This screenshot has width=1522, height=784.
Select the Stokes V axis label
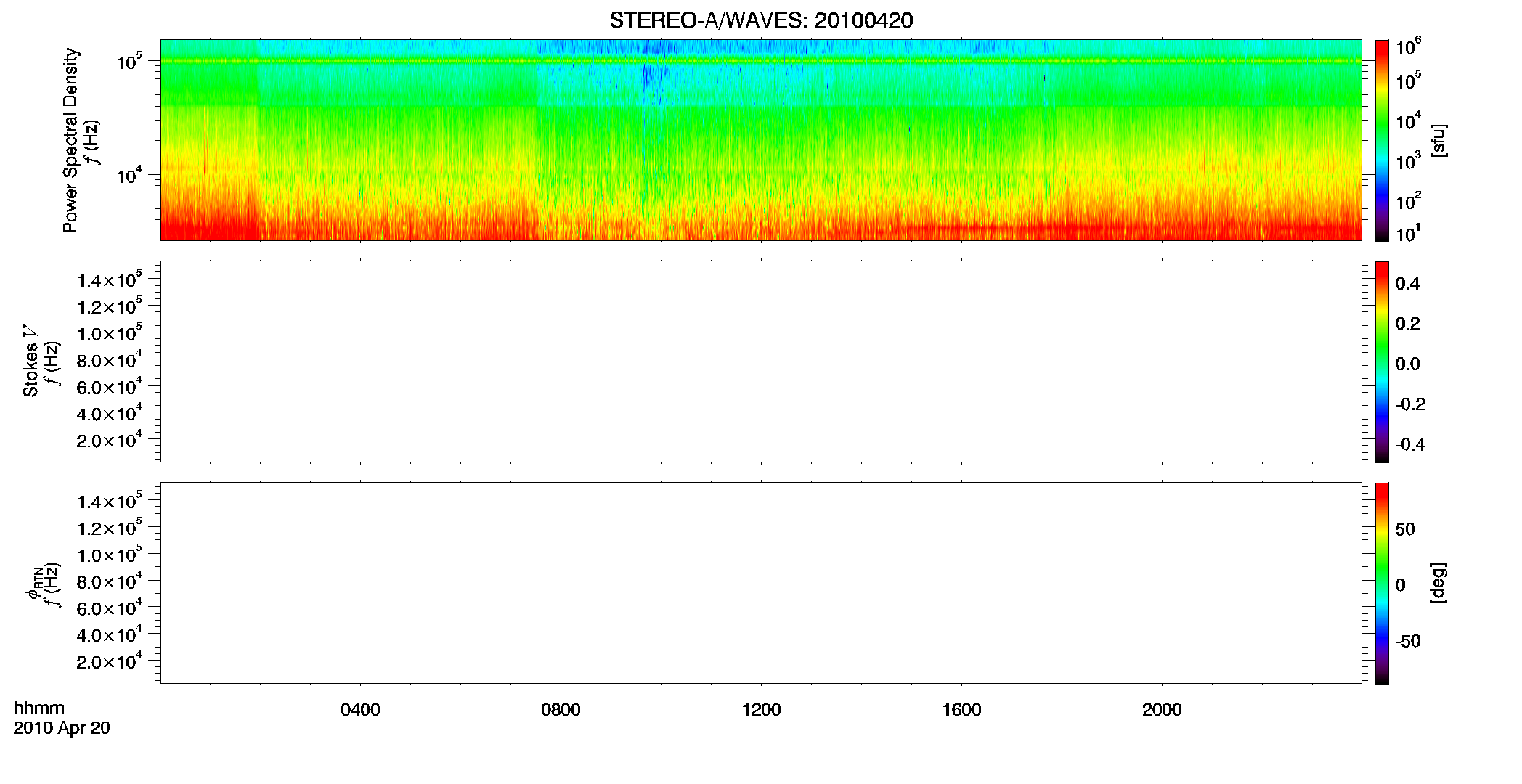click(x=30, y=361)
